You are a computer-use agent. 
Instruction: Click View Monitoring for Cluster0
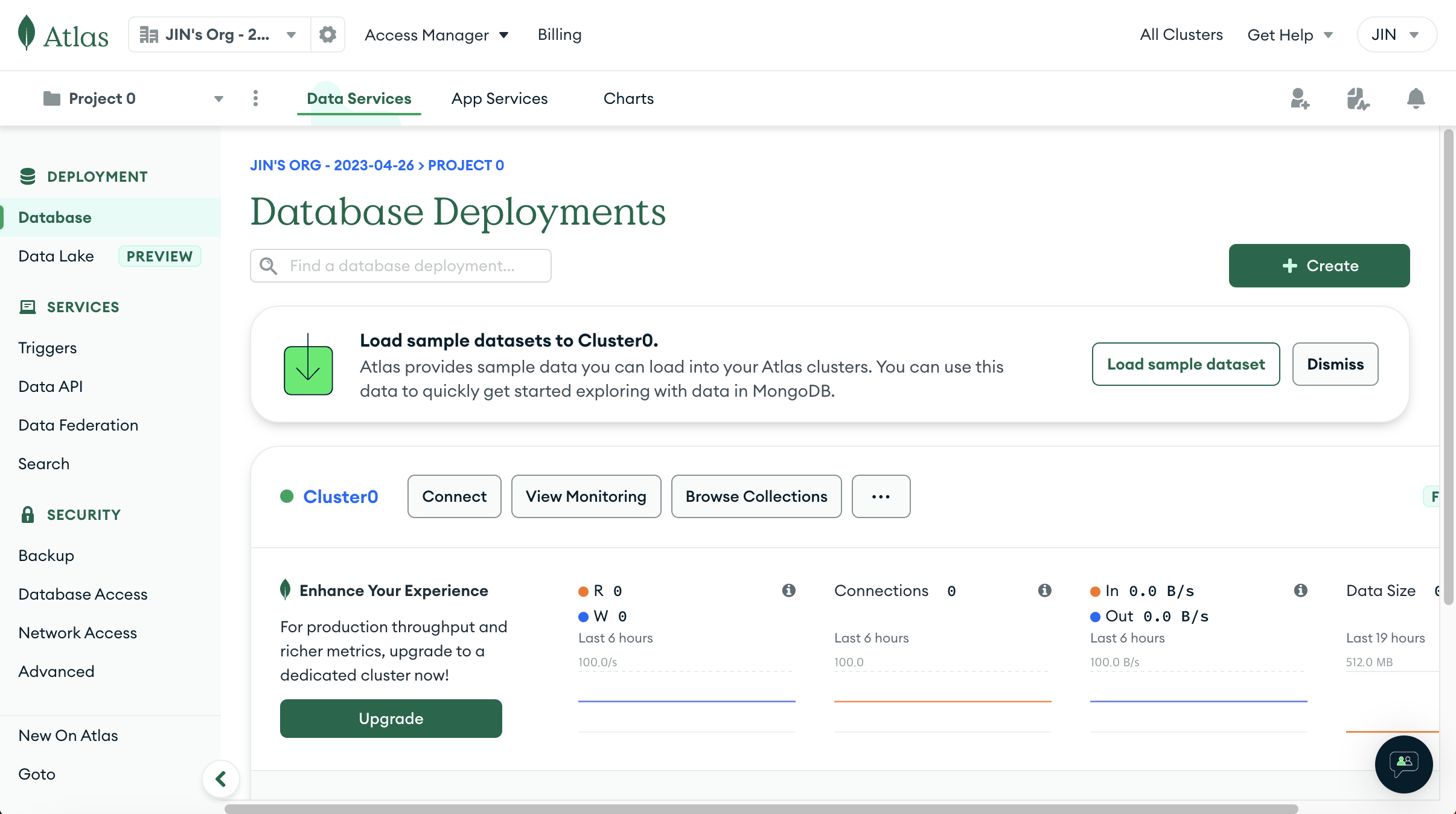point(586,496)
